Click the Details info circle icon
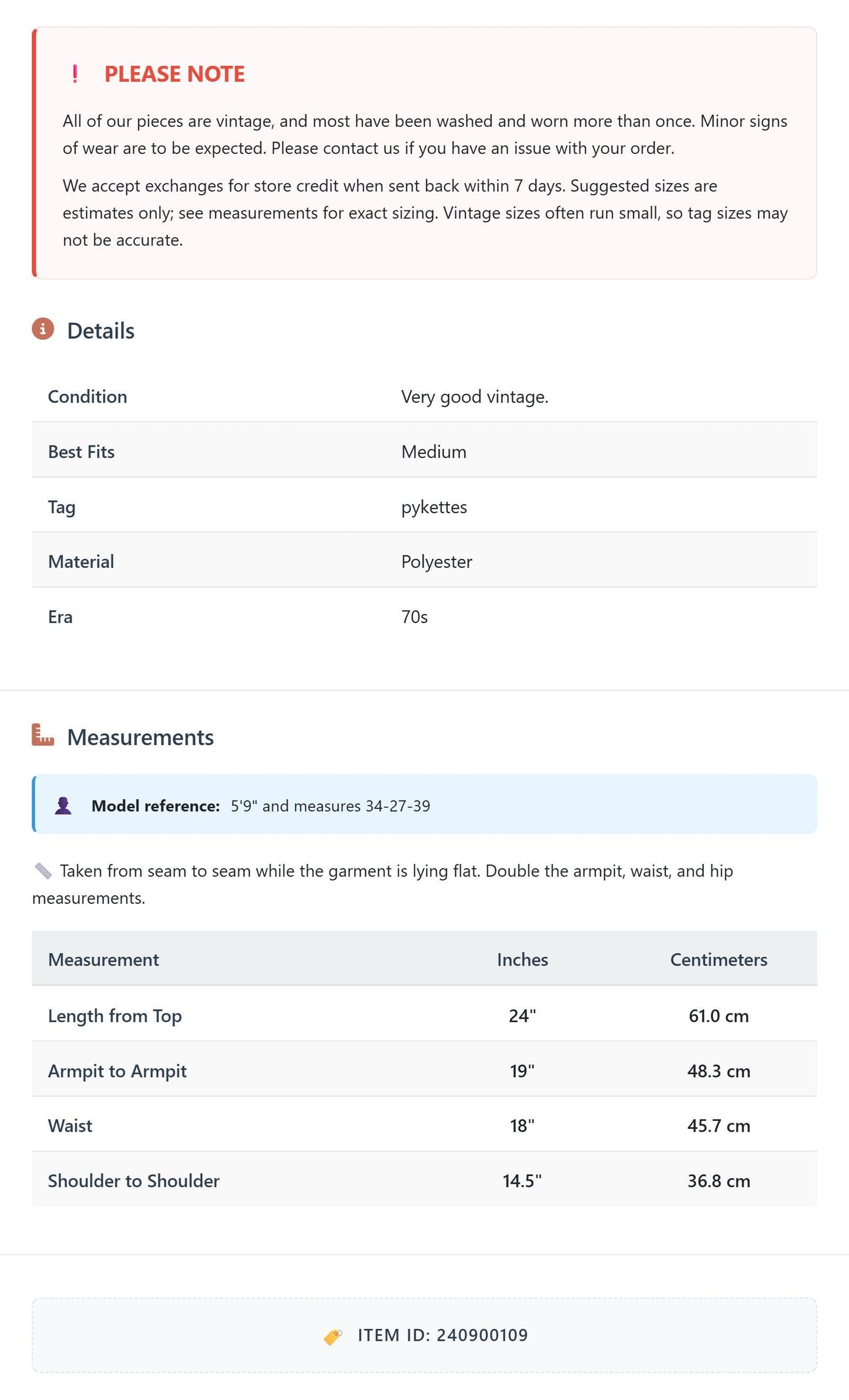 [x=43, y=329]
